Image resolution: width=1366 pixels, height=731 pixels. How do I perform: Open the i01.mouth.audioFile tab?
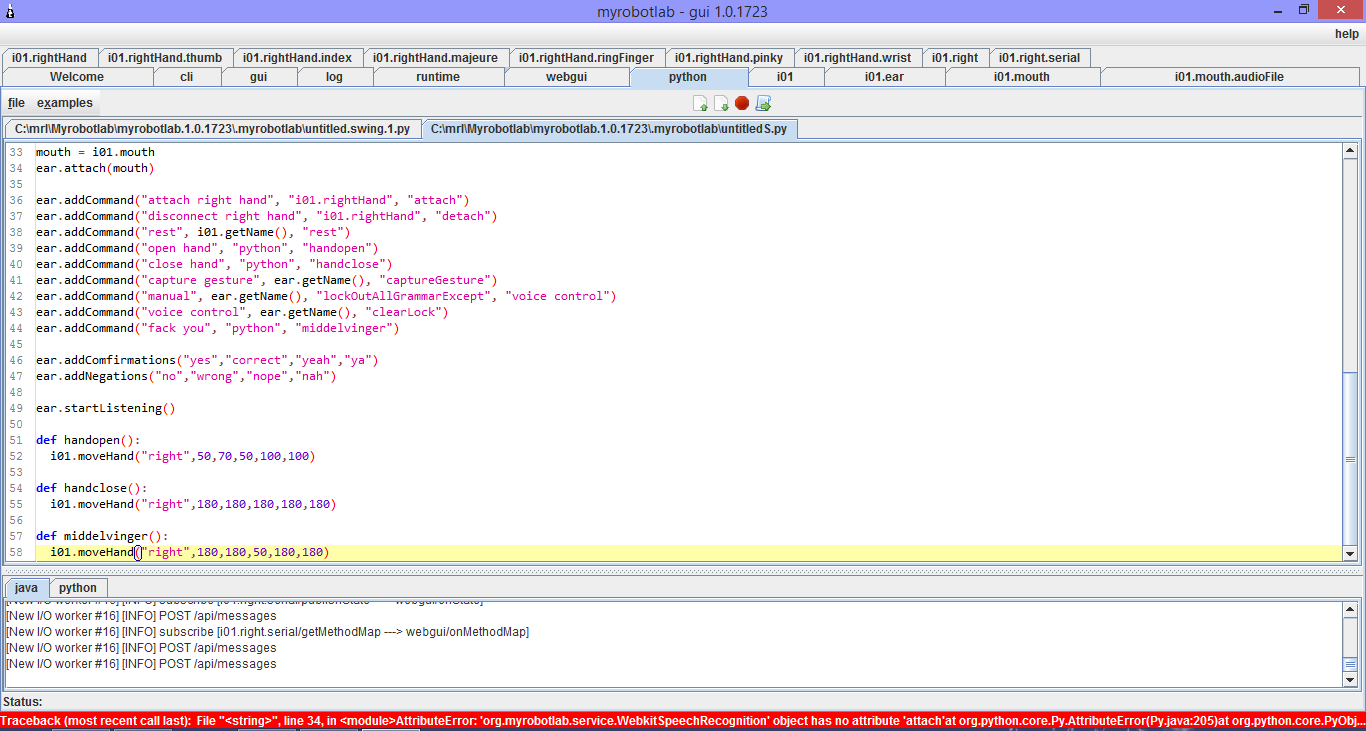(x=1229, y=77)
